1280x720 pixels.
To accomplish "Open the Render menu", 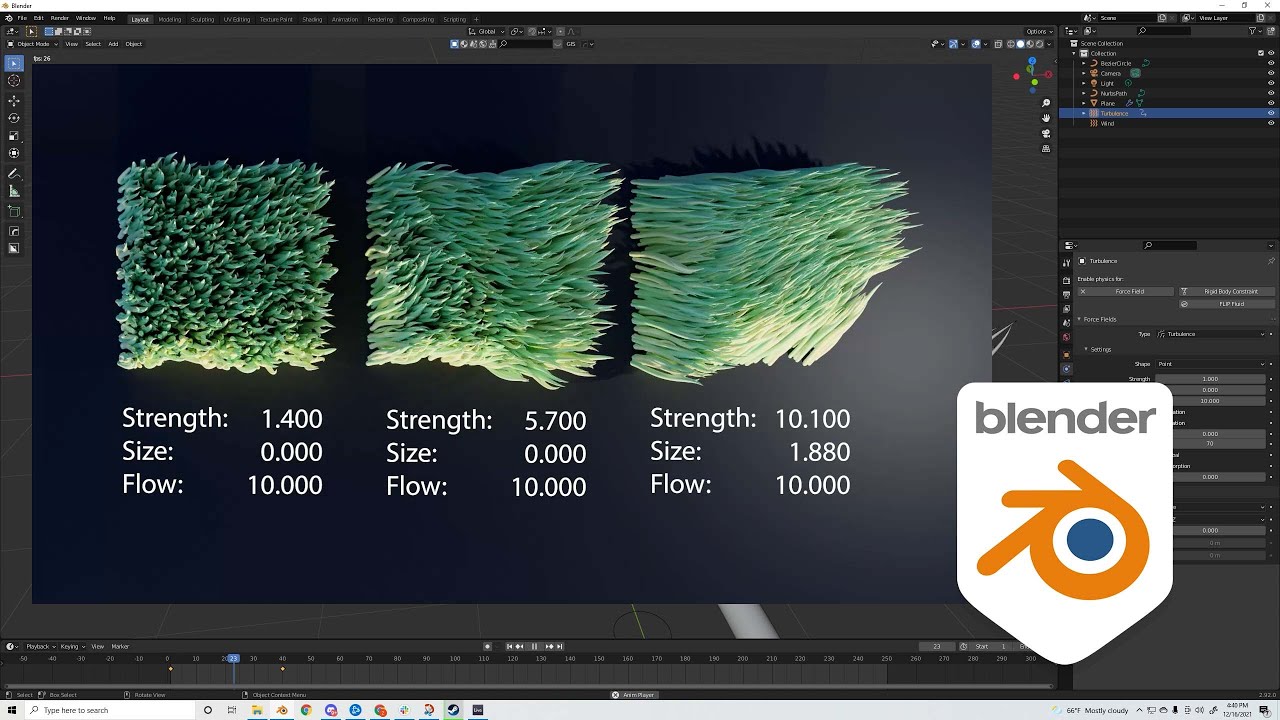I will pos(60,18).
